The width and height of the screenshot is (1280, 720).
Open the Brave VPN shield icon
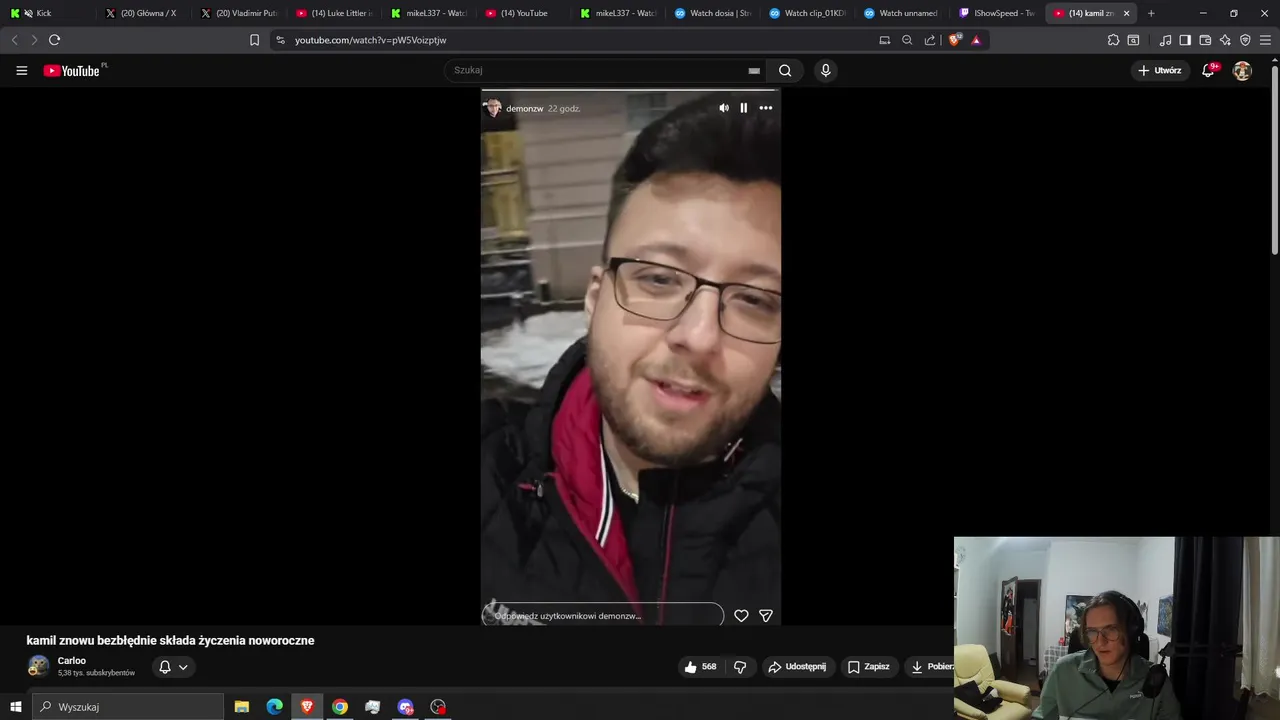pyautogui.click(x=1245, y=40)
